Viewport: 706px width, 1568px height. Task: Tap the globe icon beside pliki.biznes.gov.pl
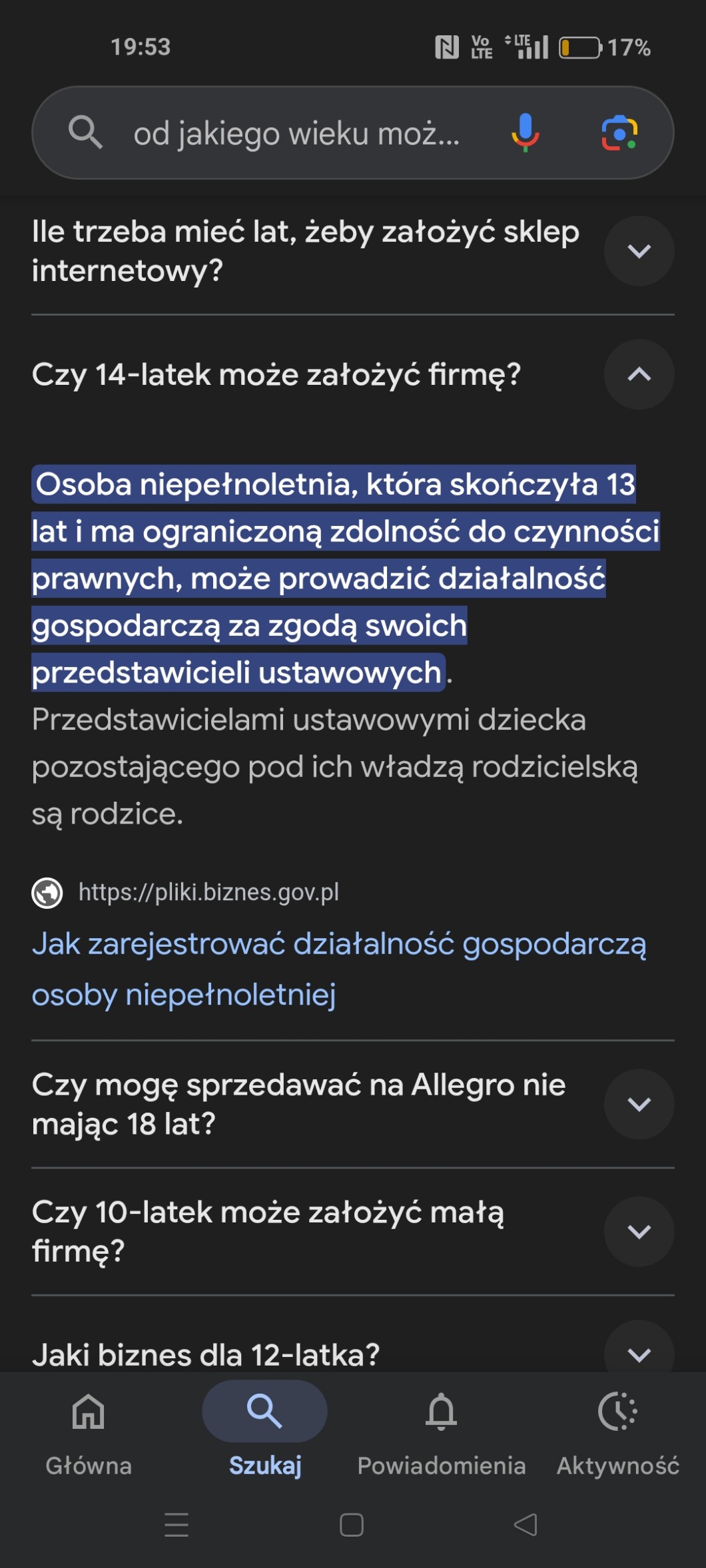47,893
